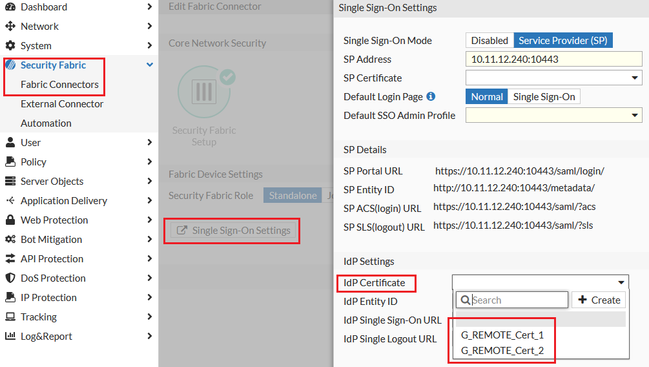The height and width of the screenshot is (367, 649).
Task: Click the Bot Mitigation gears icon
Action: pos(10,239)
